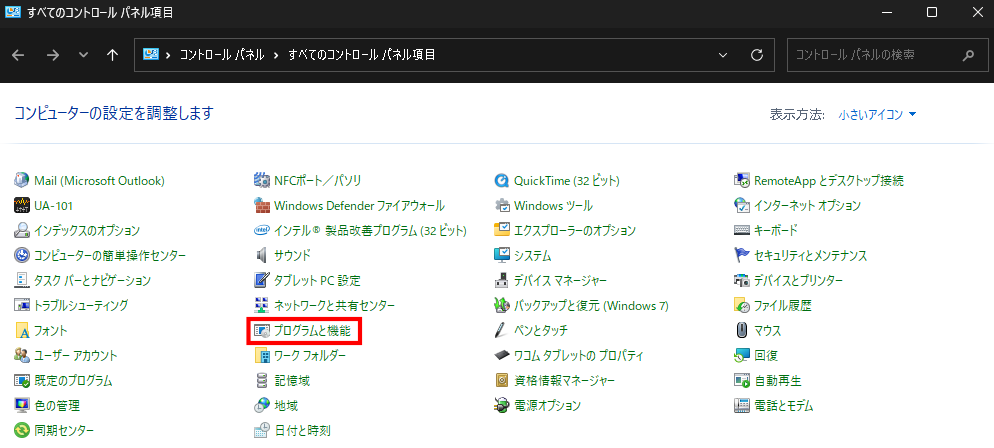Open the NFCポート／パソリ icon
This screenshot has width=994, height=448.
(262, 181)
